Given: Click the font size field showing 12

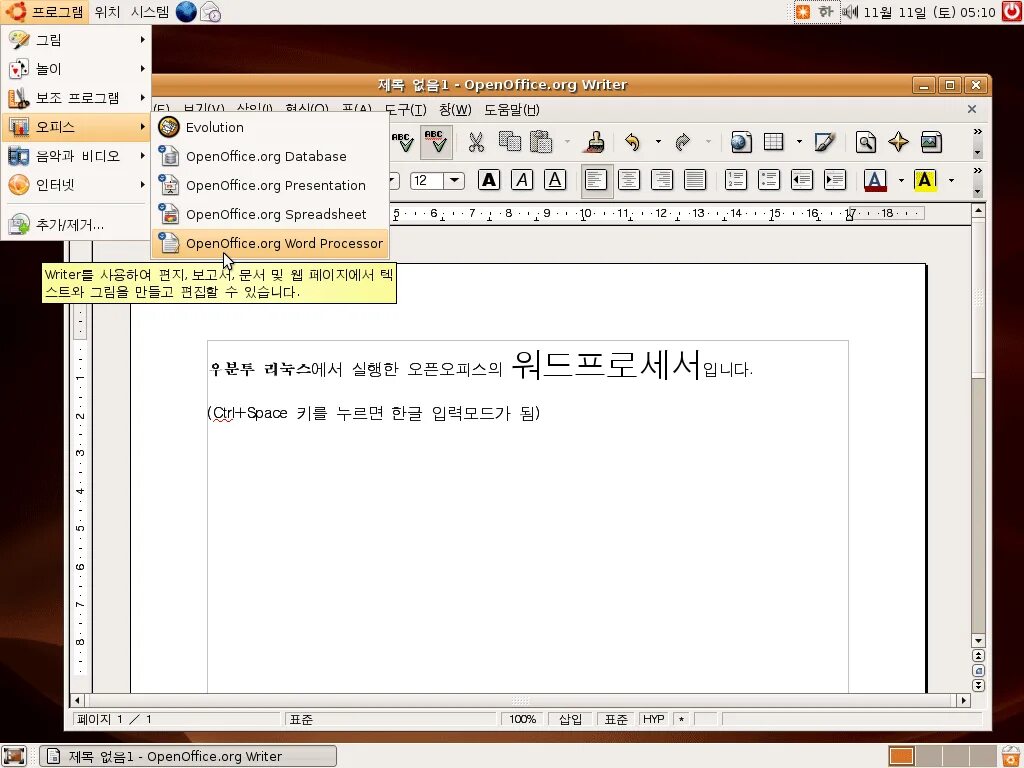Looking at the screenshot, I should (x=427, y=180).
